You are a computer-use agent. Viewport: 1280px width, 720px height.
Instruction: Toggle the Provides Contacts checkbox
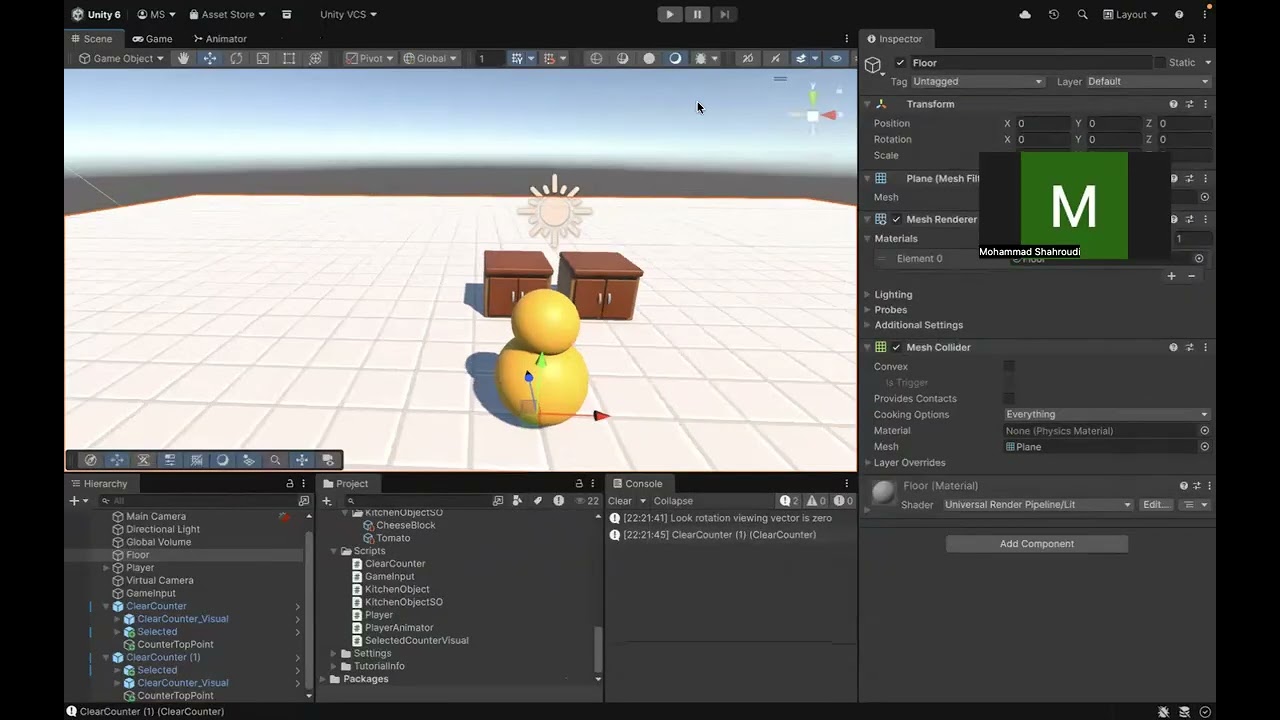pos(1009,399)
